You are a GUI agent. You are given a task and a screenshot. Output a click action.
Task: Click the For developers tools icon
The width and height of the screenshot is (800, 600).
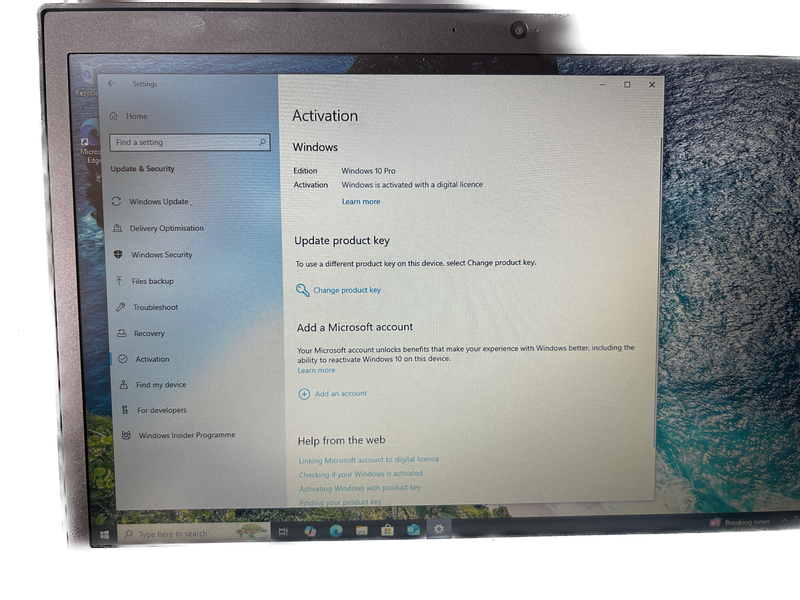(x=125, y=410)
